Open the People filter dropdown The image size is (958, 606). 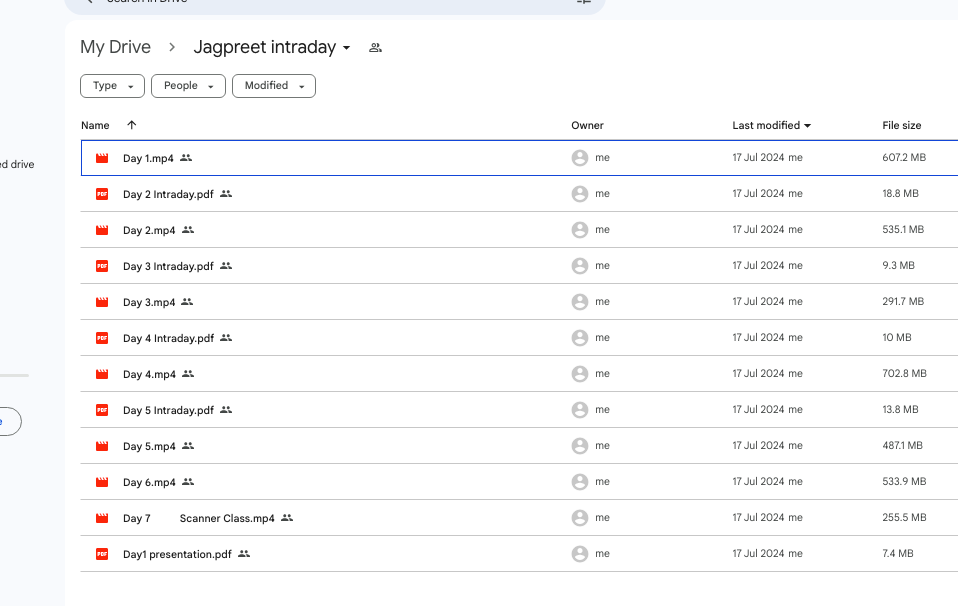click(188, 86)
